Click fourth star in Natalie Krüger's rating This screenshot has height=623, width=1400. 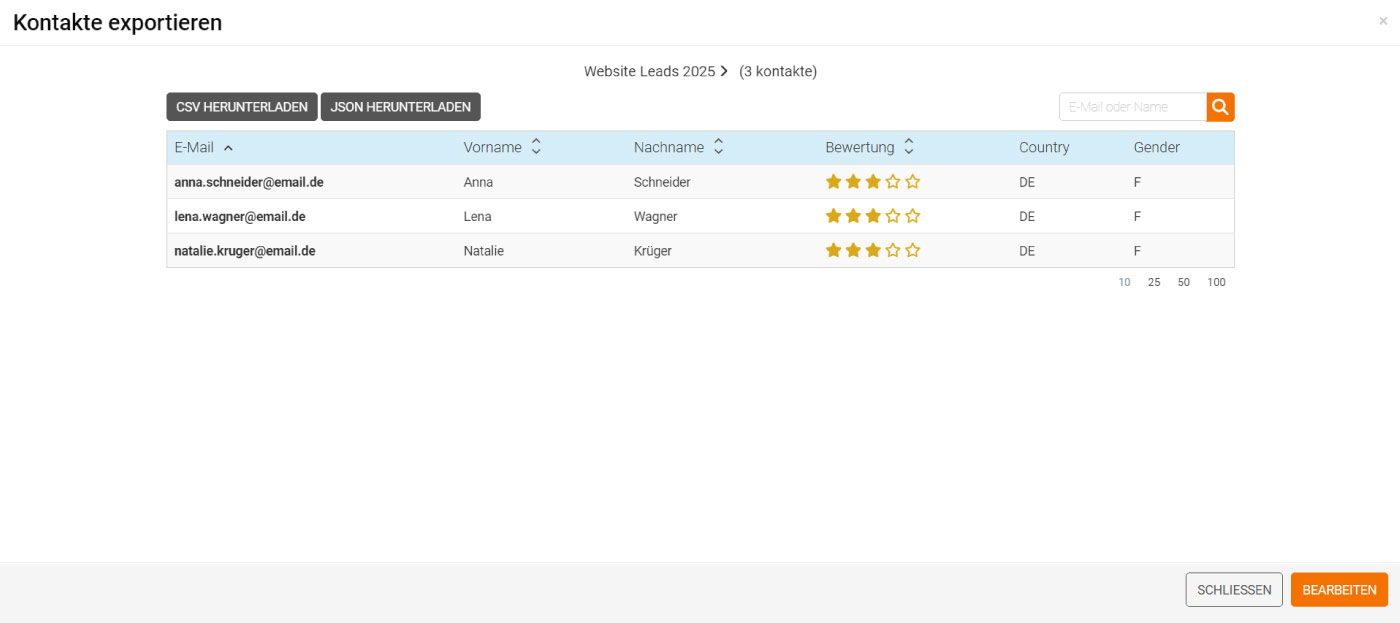[x=893, y=251]
